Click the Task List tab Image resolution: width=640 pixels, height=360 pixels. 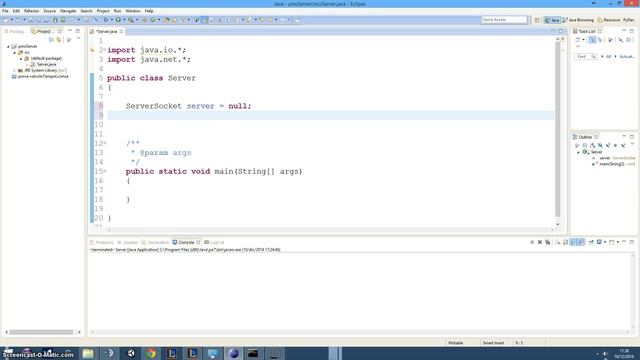click(587, 31)
